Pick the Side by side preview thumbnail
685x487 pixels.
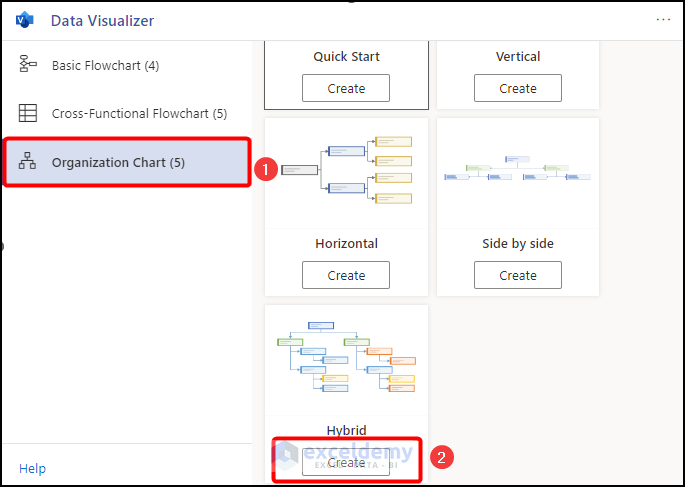click(517, 170)
